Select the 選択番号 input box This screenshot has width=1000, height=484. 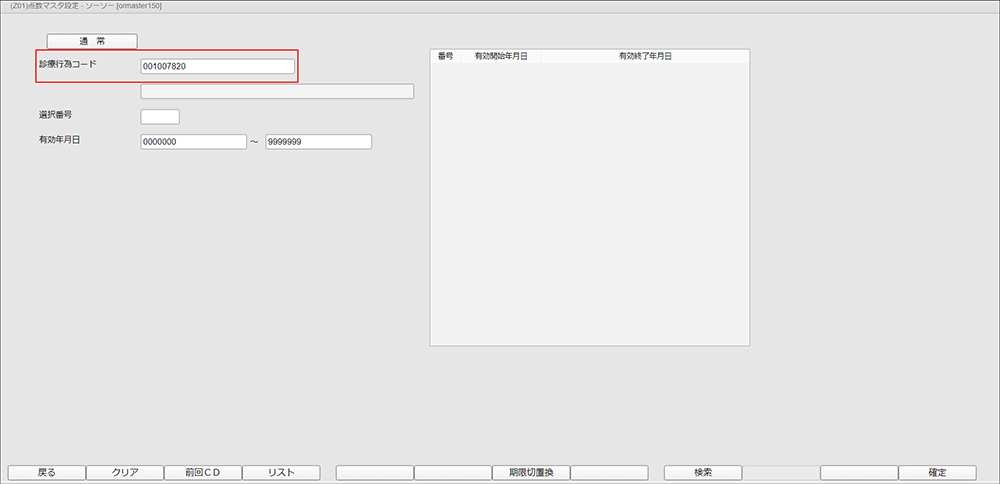(160, 117)
